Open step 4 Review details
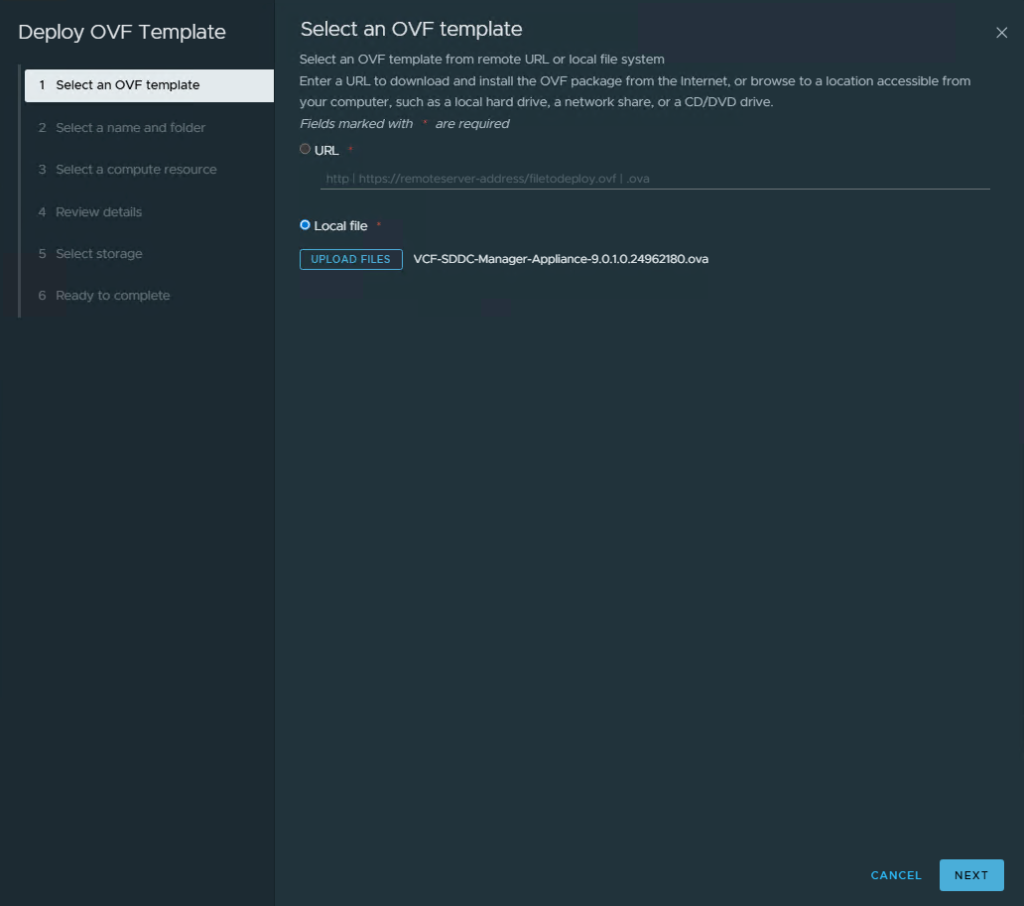This screenshot has width=1024, height=906. point(98,212)
